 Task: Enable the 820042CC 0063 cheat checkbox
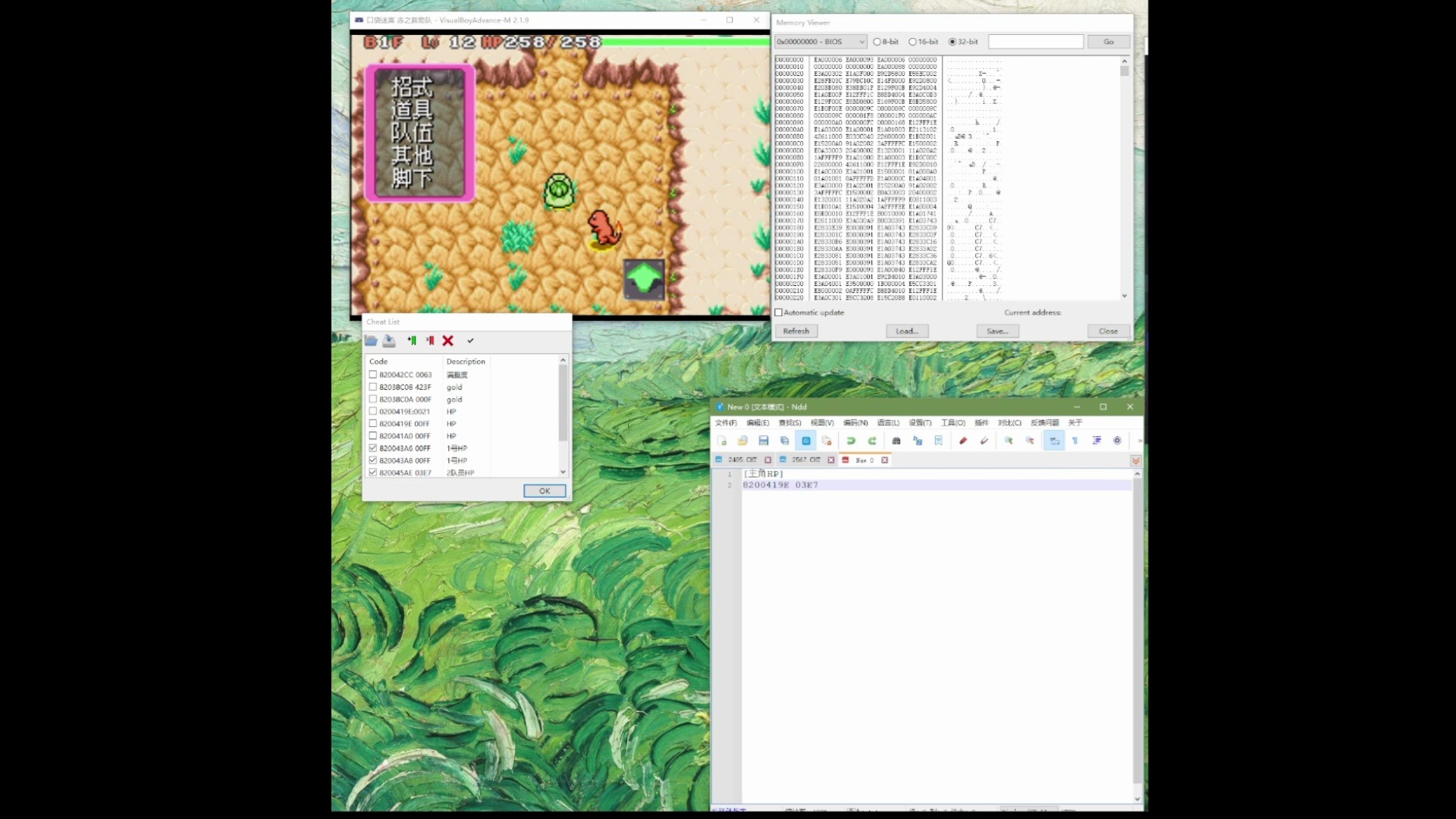(x=373, y=375)
